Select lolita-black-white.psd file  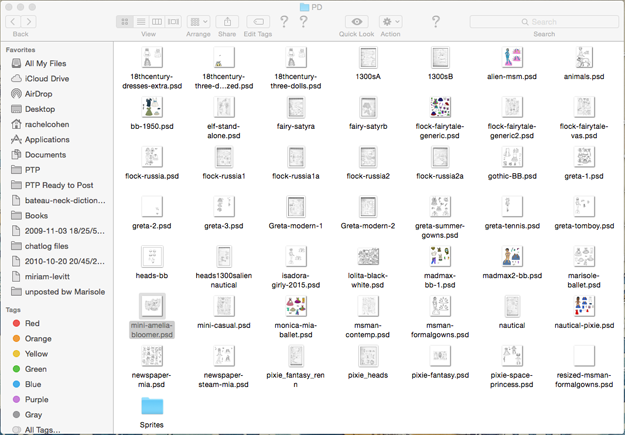pyautogui.click(x=368, y=267)
